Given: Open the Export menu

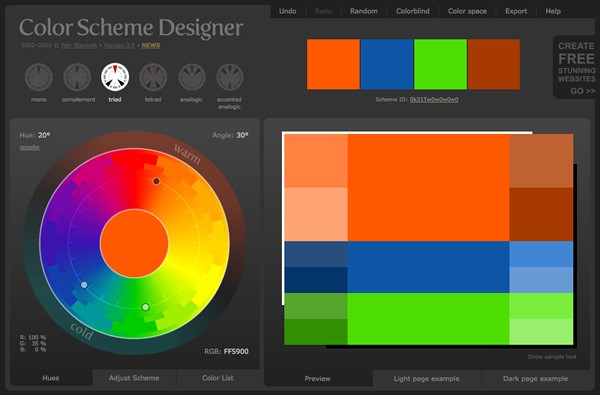Looking at the screenshot, I should click(x=516, y=11).
